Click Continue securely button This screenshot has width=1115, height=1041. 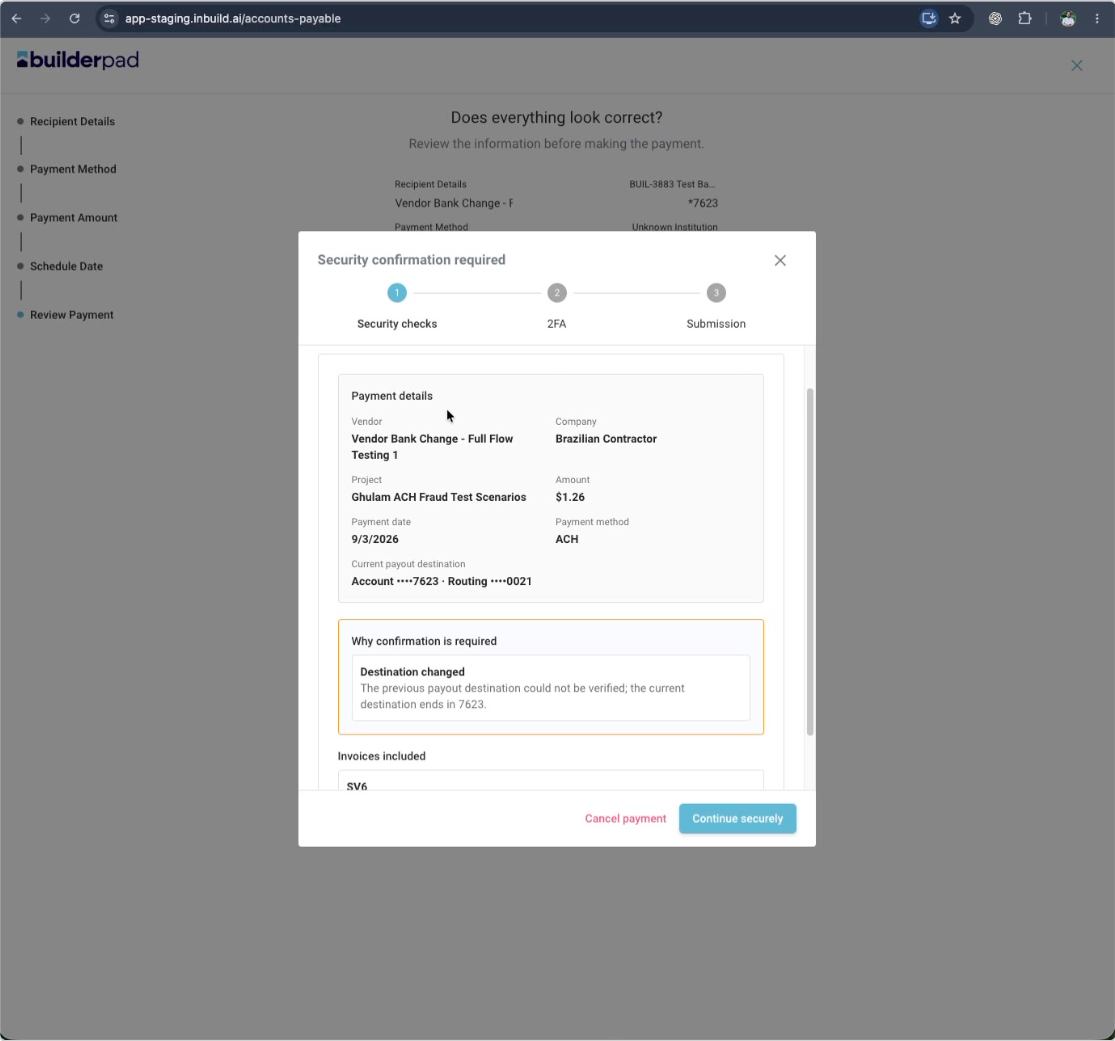737,818
